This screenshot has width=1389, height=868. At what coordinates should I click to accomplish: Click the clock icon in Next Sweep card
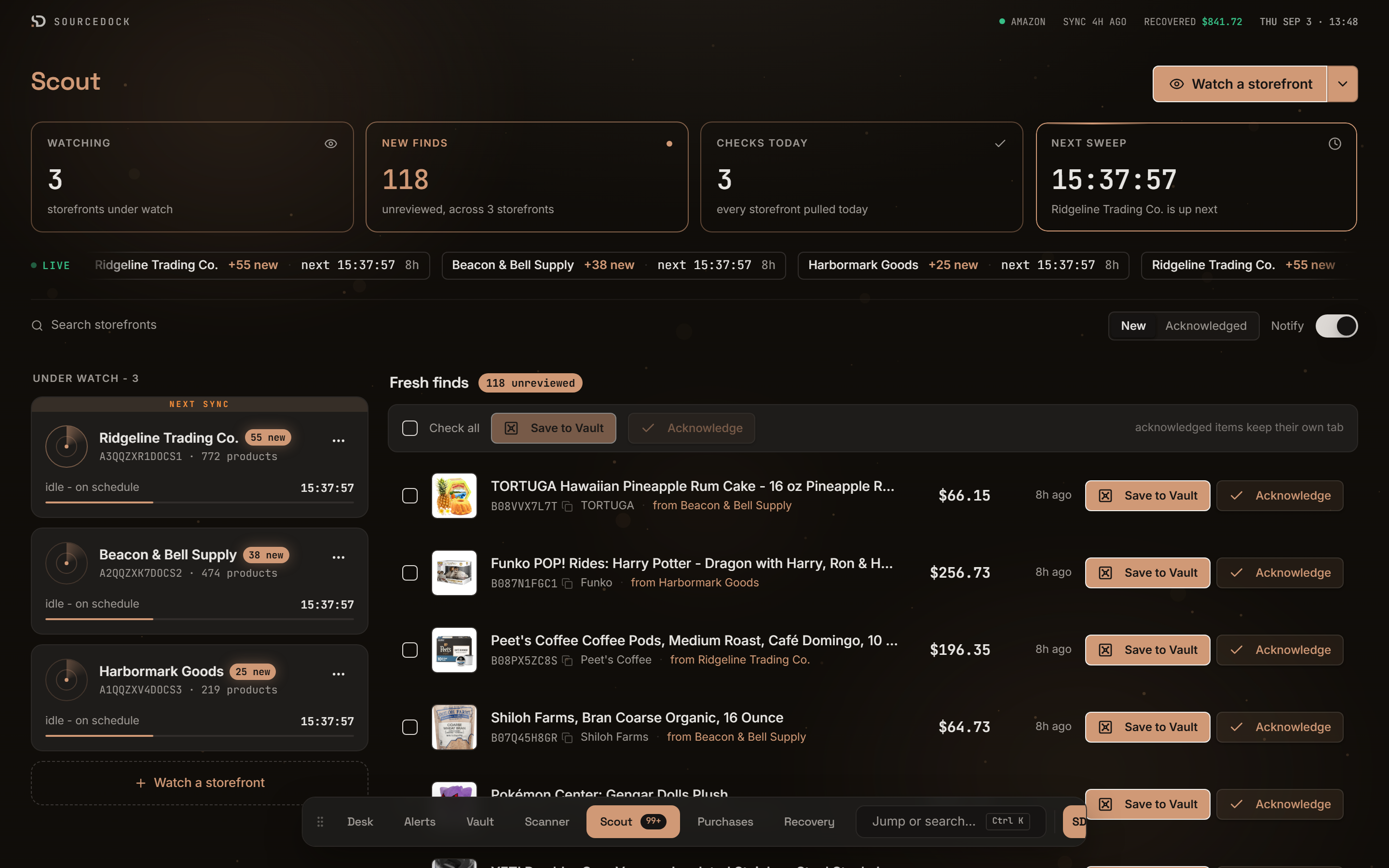(1335, 144)
